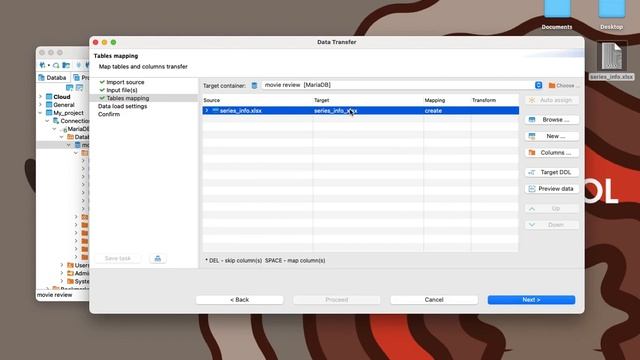Click the Columns... folder icon
640x360 pixels.
(x=532, y=152)
